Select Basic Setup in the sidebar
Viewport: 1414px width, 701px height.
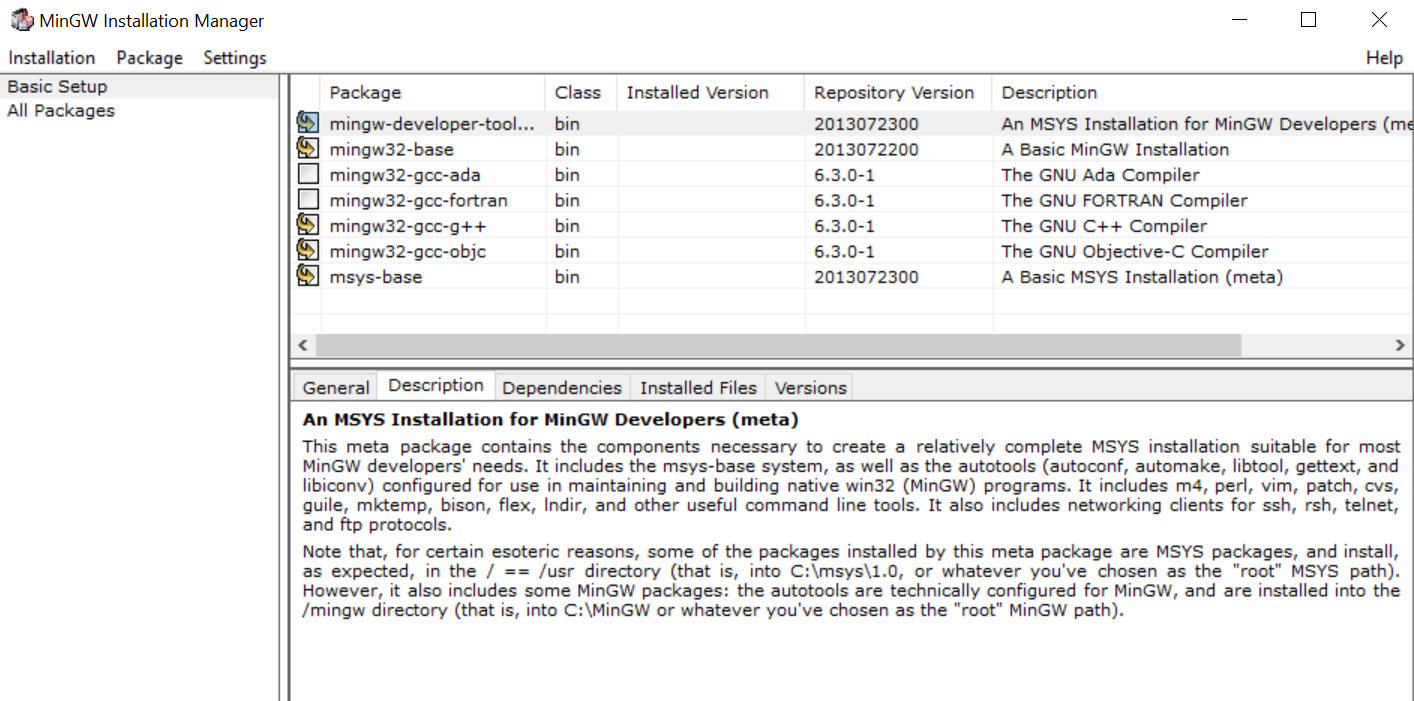pos(140,86)
